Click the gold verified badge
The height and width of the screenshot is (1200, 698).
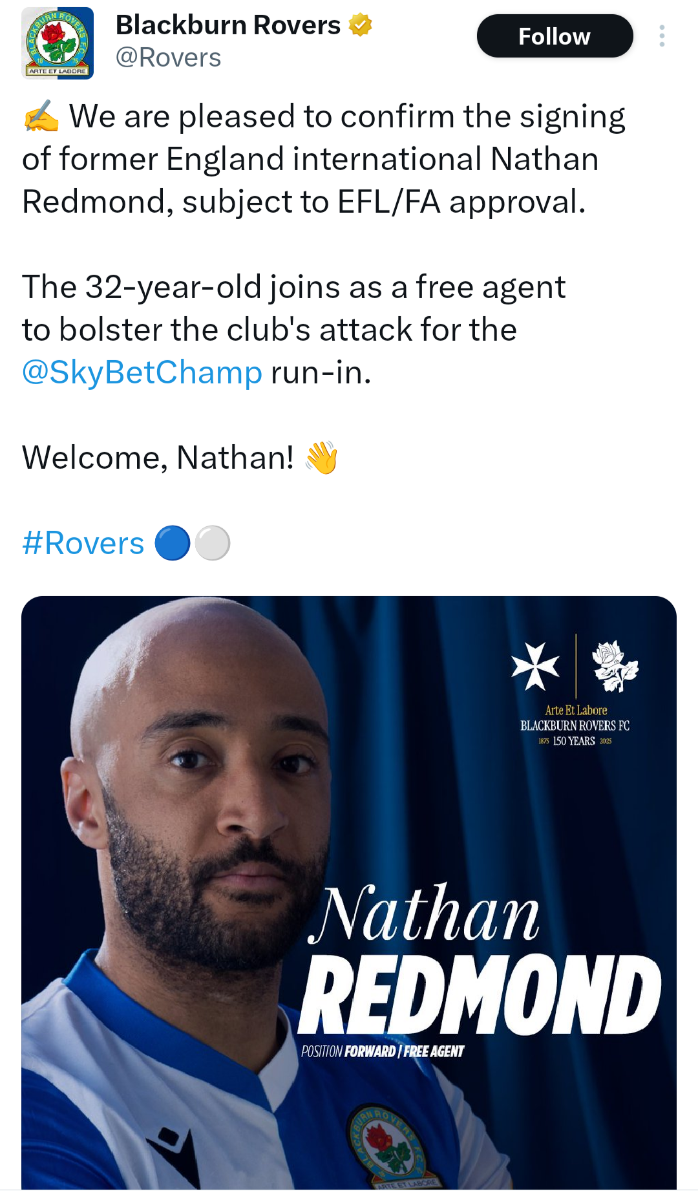pos(360,26)
